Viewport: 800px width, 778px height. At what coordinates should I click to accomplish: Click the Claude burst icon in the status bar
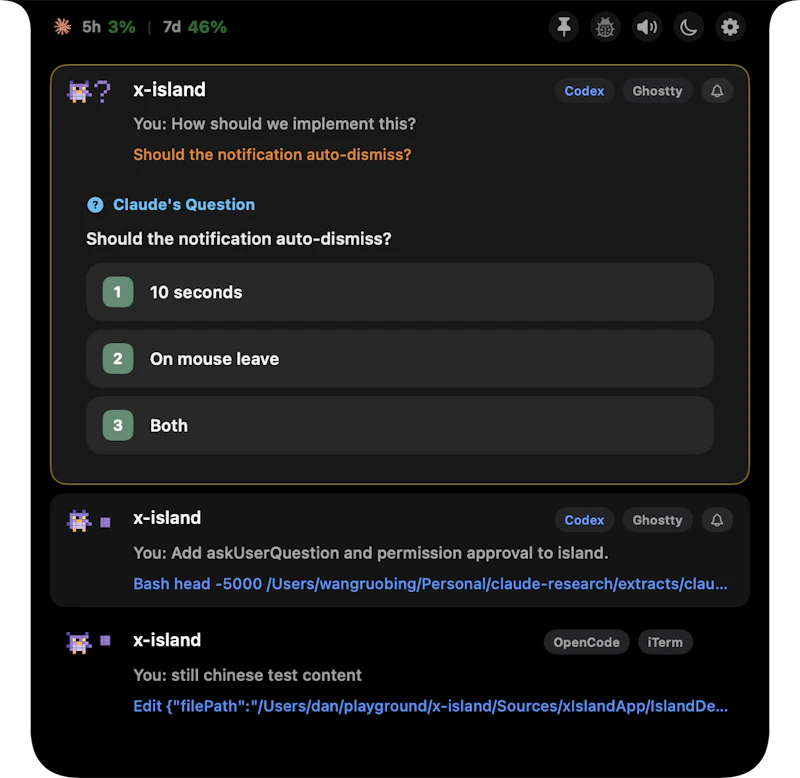point(62,27)
